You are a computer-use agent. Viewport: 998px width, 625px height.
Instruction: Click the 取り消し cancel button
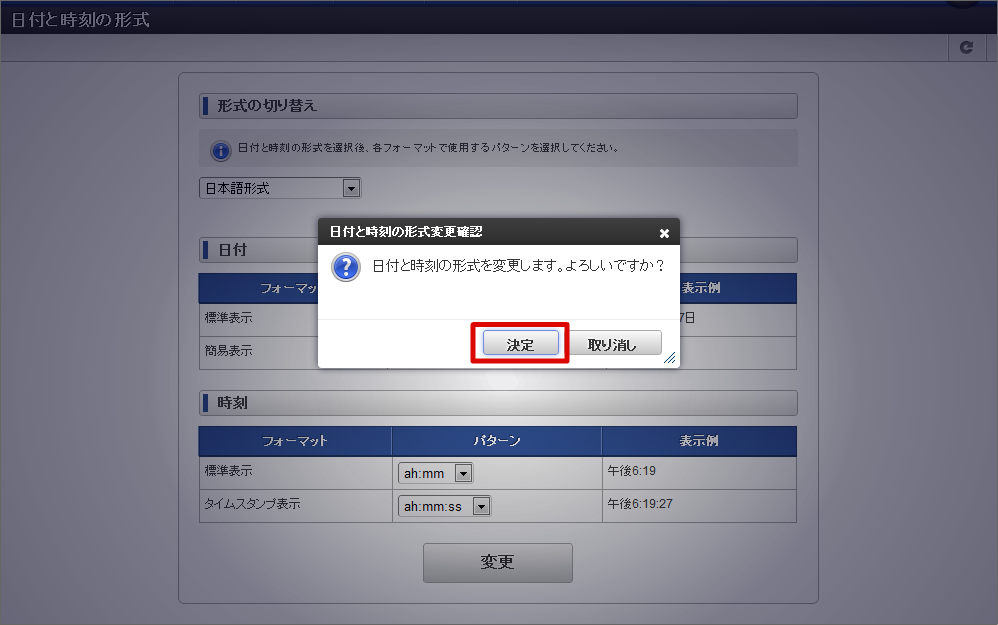click(612, 344)
